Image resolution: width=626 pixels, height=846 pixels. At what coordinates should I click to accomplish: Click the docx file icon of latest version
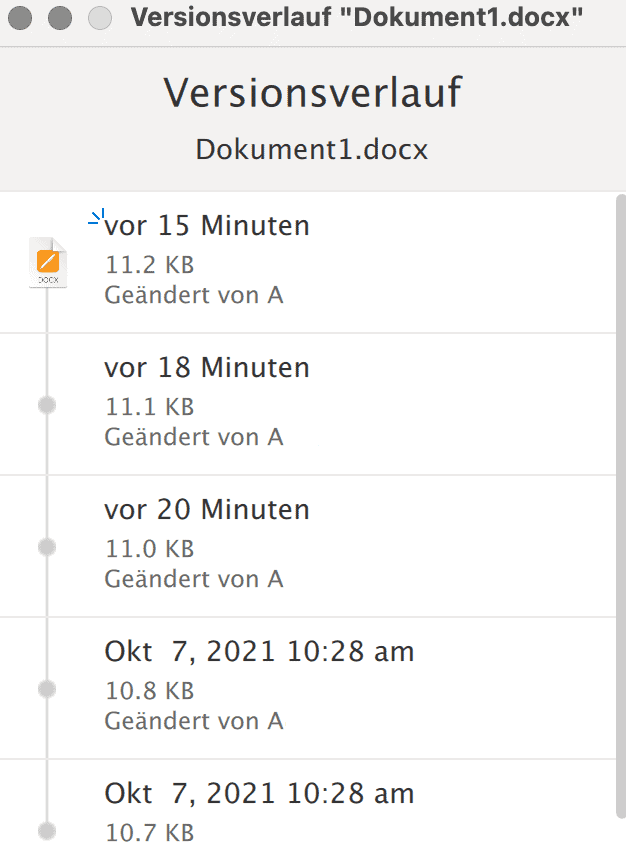(48, 262)
